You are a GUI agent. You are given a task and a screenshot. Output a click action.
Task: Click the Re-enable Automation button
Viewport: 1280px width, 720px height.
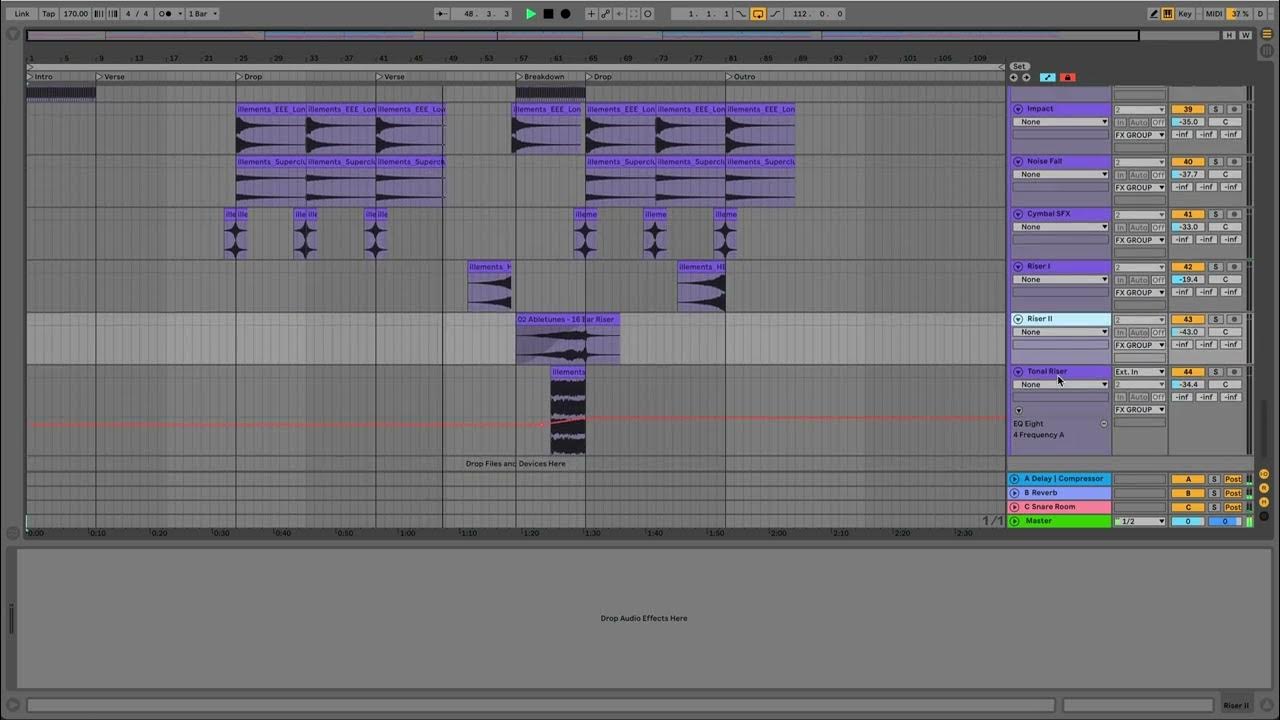[619, 14]
